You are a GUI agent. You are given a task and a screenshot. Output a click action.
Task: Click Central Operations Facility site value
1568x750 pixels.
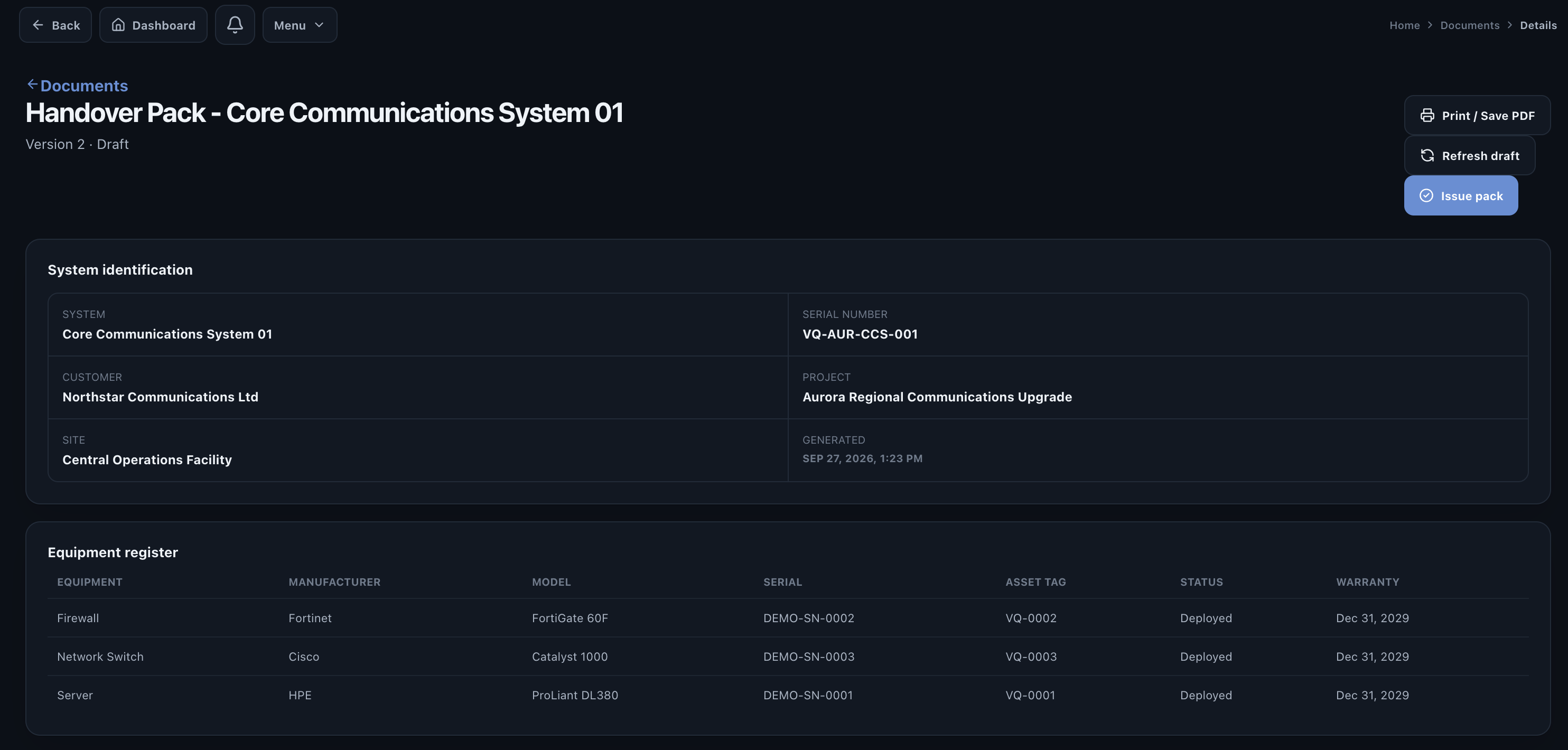pyautogui.click(x=147, y=460)
